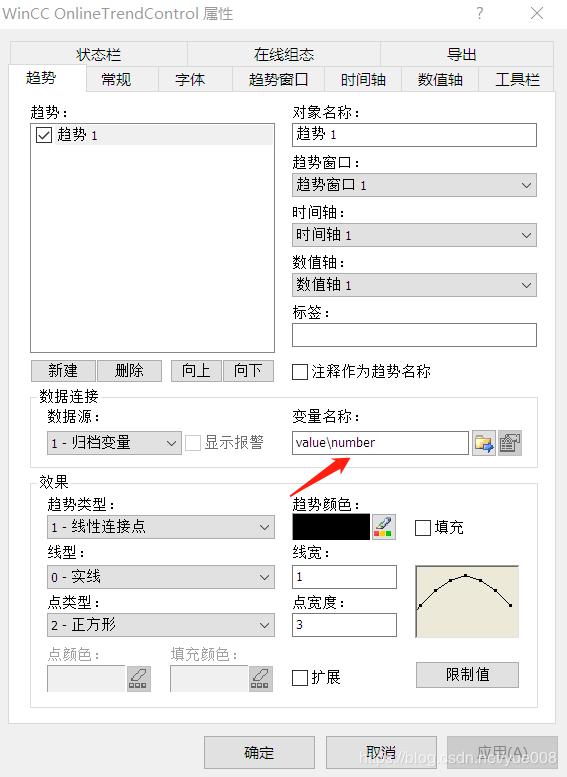567x777 pixels.
Task: Click the disabled 点颜色 swatch
Action: tap(86, 678)
